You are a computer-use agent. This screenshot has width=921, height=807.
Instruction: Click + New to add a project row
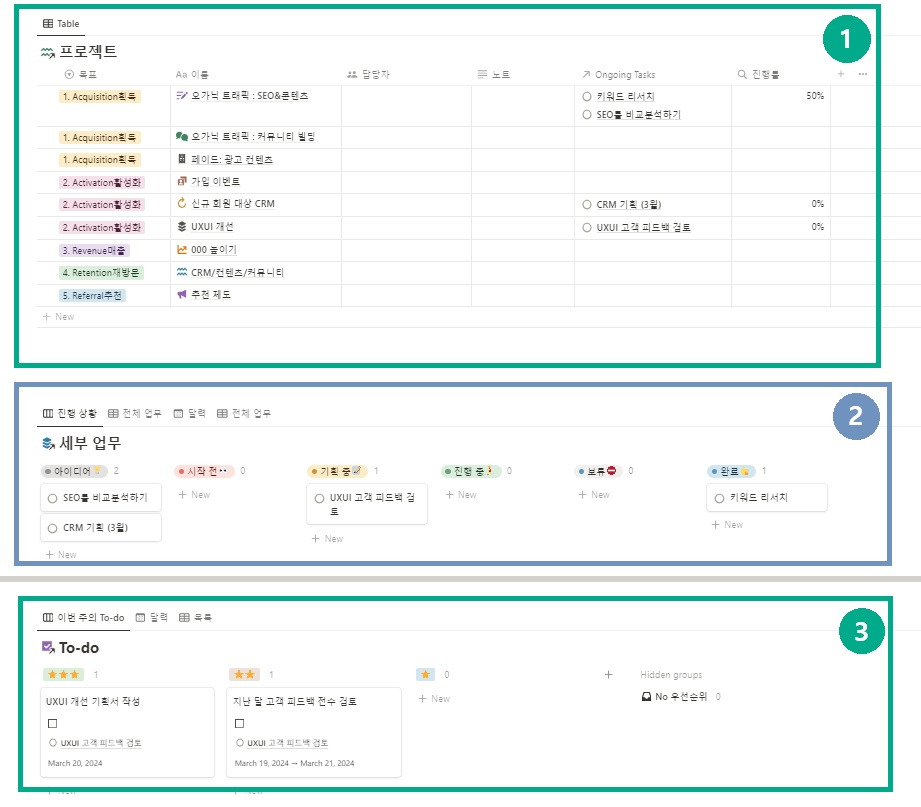click(x=58, y=316)
